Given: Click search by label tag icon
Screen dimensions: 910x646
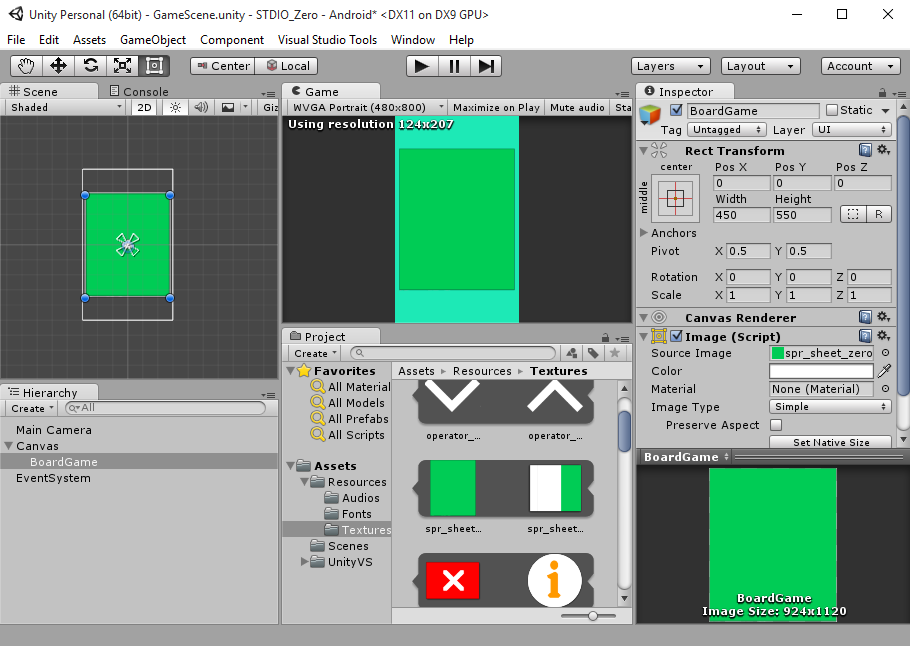Looking at the screenshot, I should pyautogui.click(x=593, y=353).
